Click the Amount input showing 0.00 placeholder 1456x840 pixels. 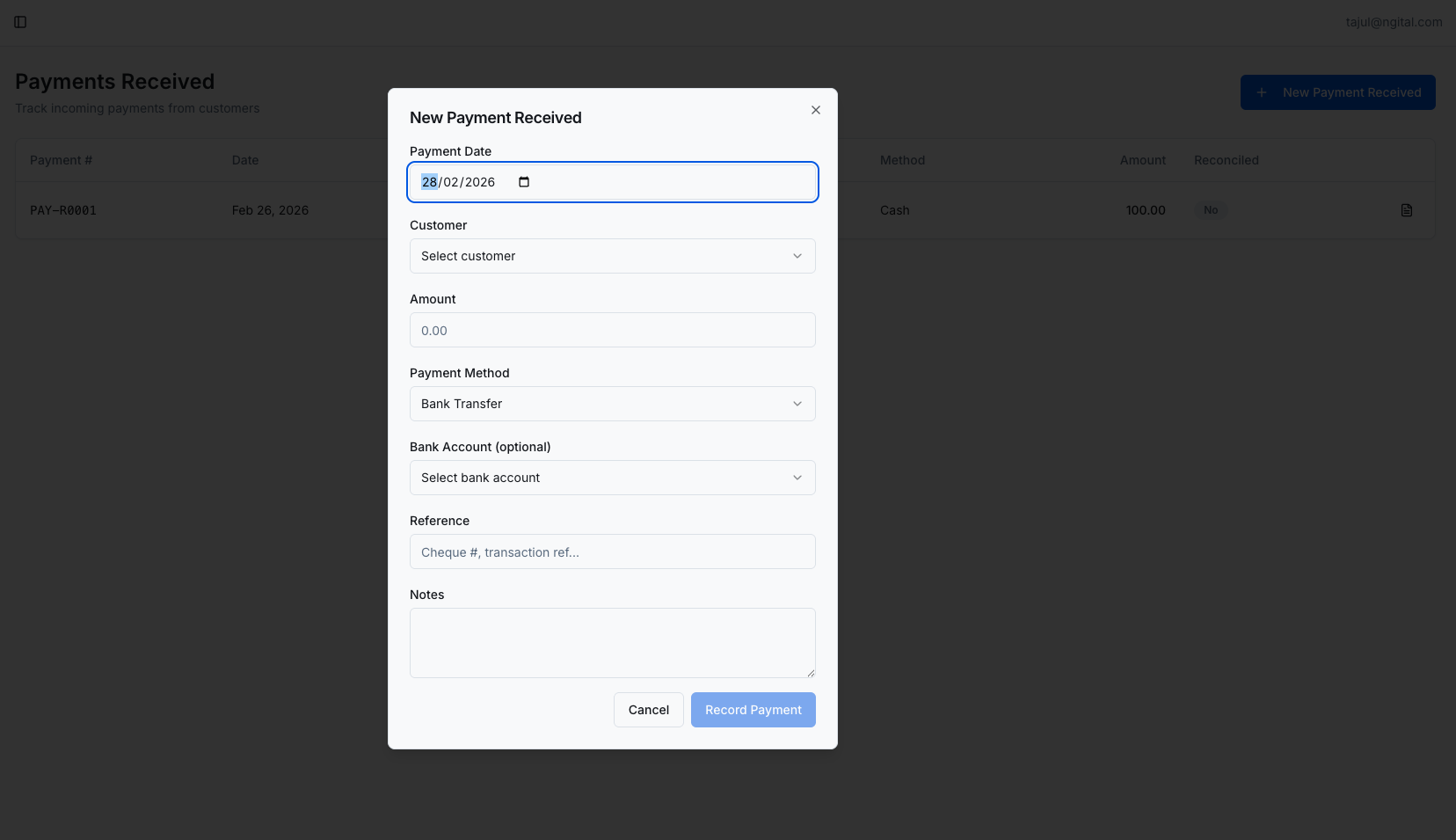coord(612,330)
